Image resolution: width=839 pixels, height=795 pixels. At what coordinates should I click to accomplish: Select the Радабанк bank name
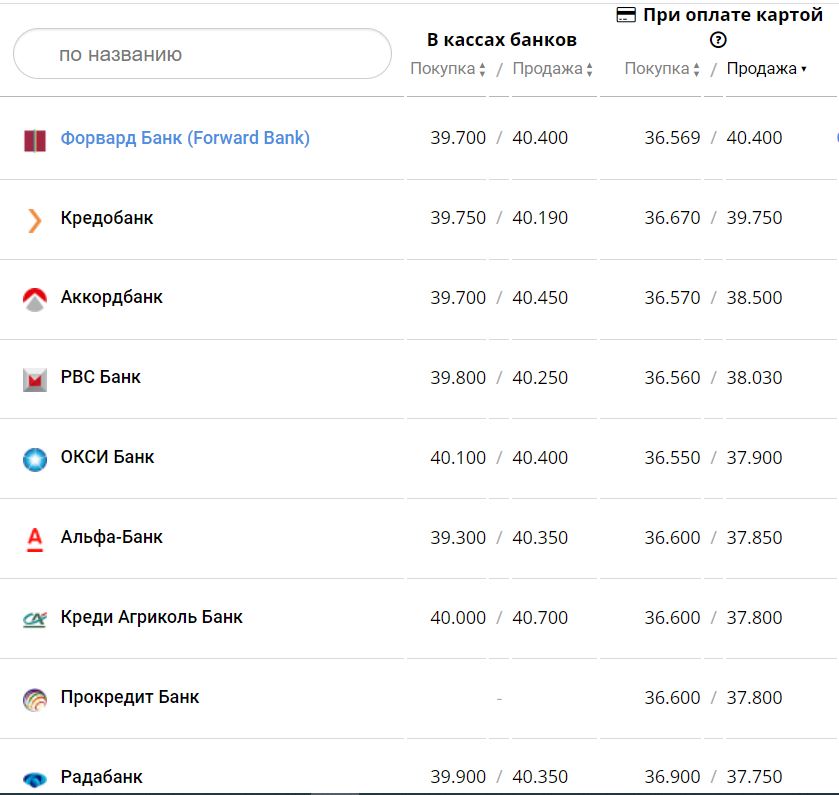click(102, 777)
